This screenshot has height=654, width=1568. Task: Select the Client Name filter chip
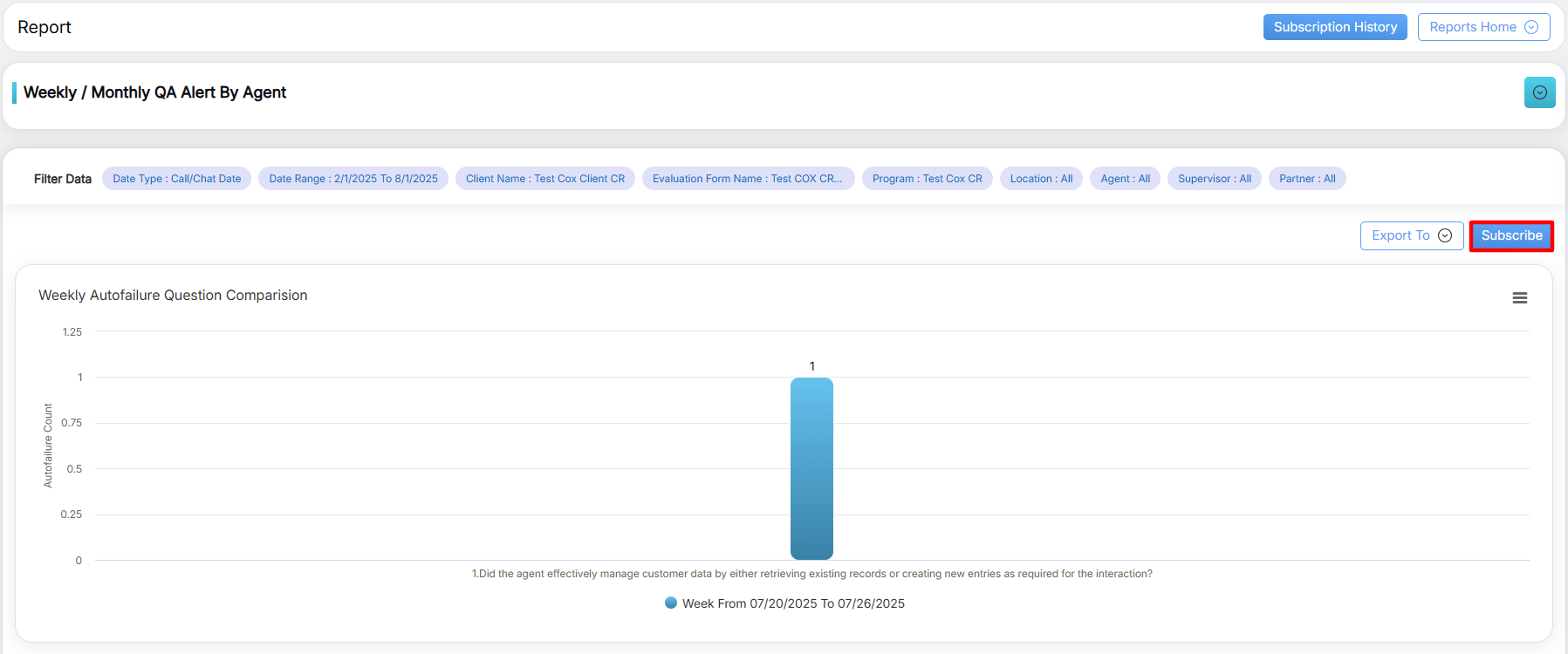[x=544, y=179]
